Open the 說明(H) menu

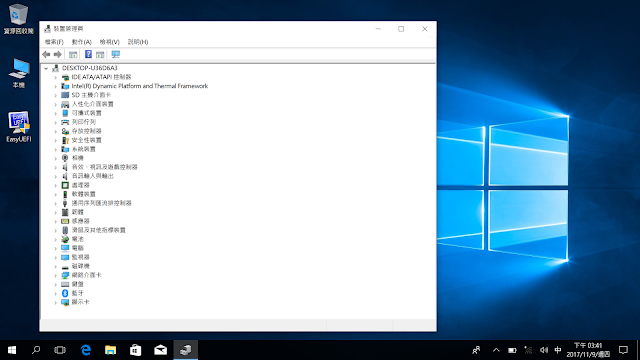(138, 42)
